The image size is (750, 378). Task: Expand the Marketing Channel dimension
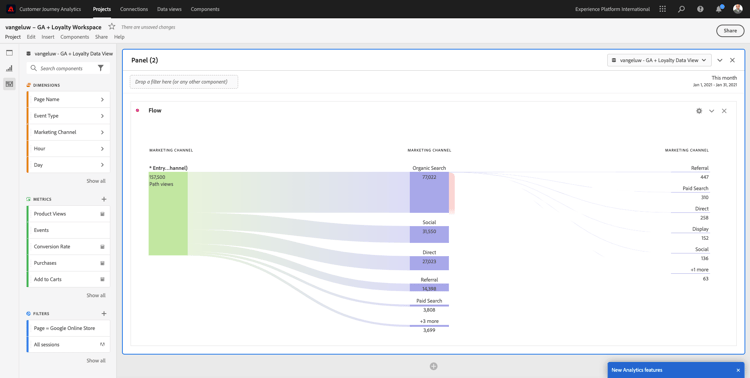pos(102,132)
